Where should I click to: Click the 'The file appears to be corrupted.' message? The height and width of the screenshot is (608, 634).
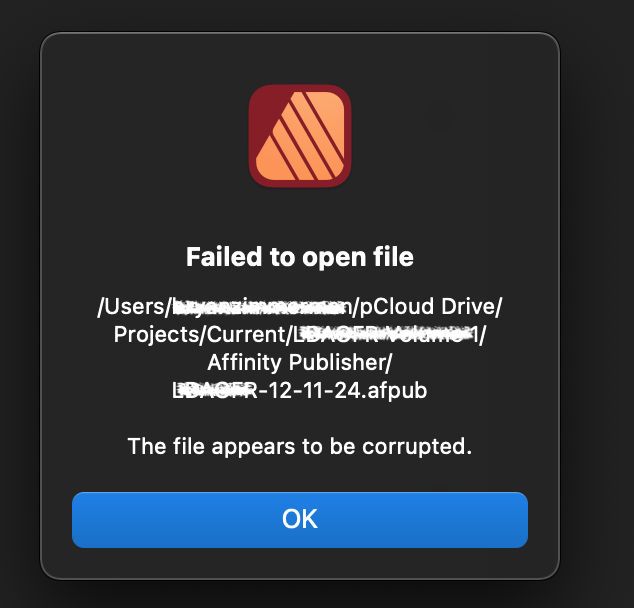click(x=300, y=446)
